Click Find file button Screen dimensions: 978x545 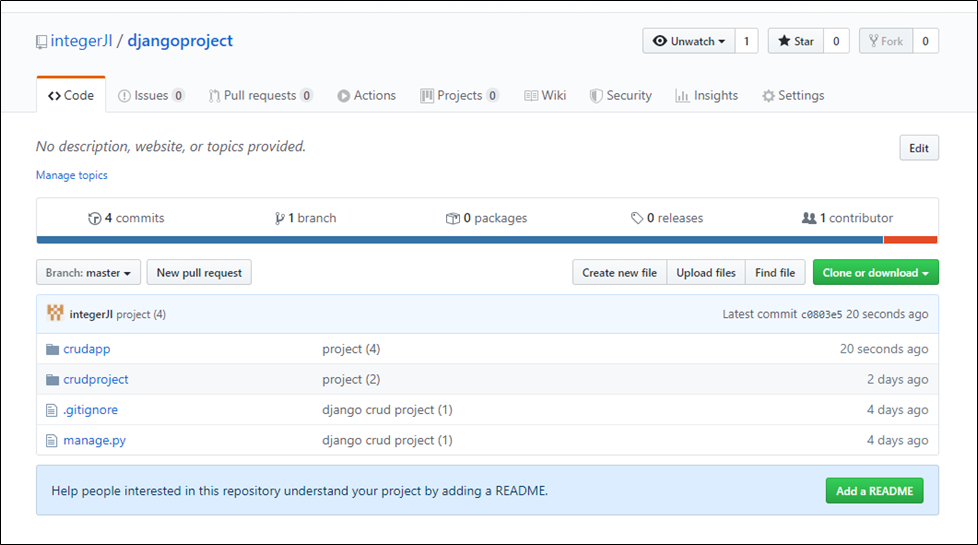(x=775, y=272)
